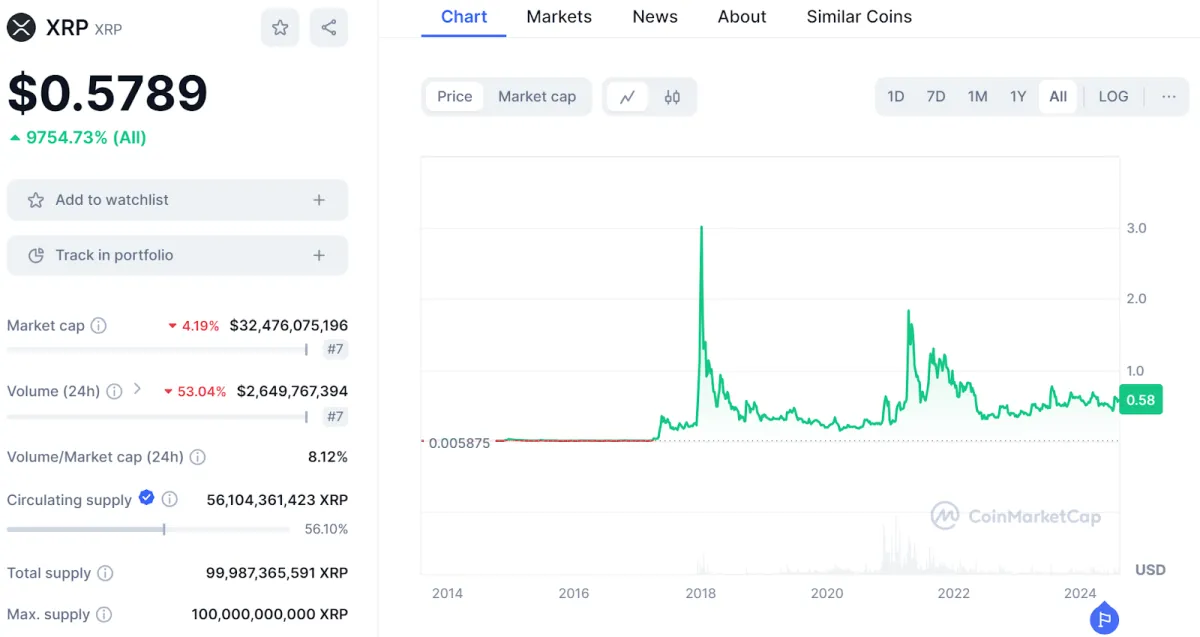Screen dimensions: 1200x637
Task: Open the Chart tab
Action: 464,17
